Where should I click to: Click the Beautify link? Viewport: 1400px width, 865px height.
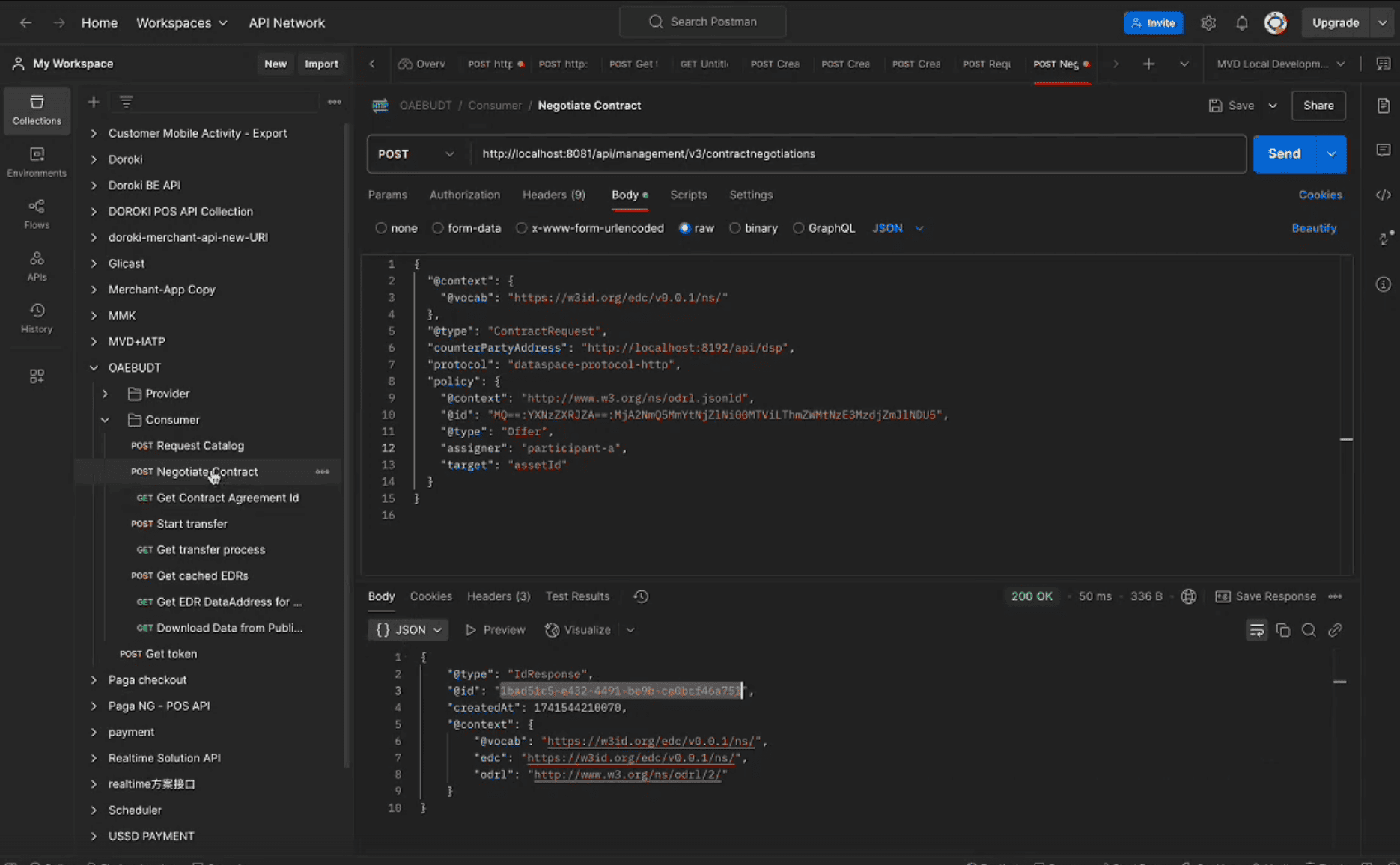[1314, 228]
